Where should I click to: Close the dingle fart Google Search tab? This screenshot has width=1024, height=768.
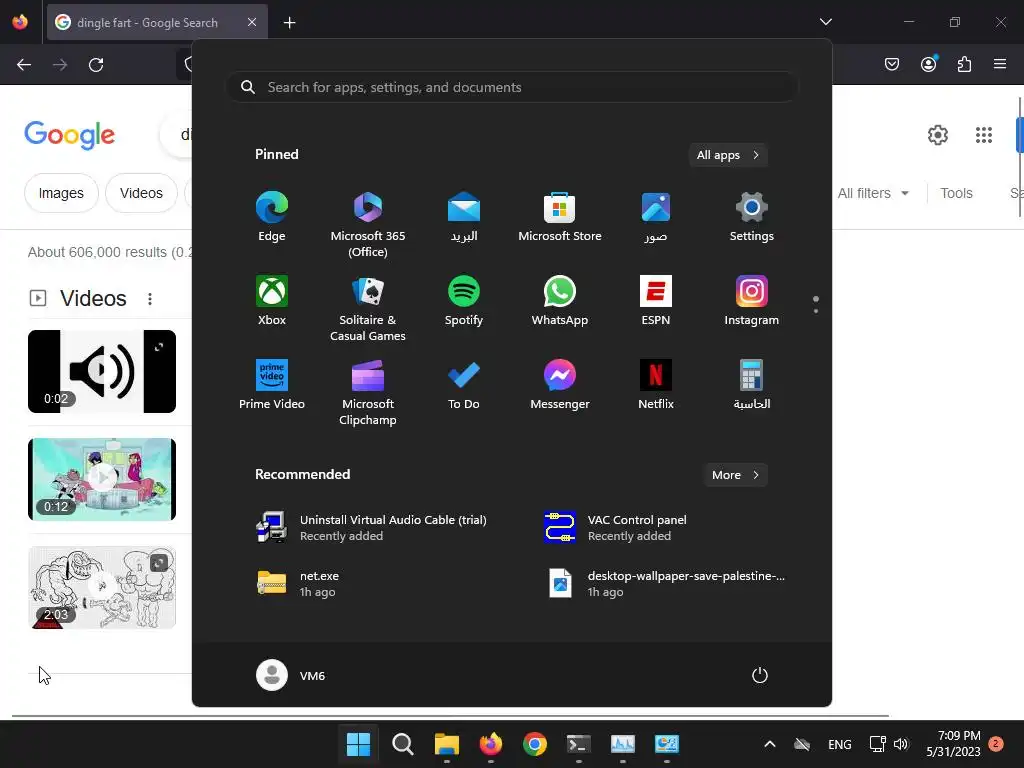pyautogui.click(x=252, y=22)
